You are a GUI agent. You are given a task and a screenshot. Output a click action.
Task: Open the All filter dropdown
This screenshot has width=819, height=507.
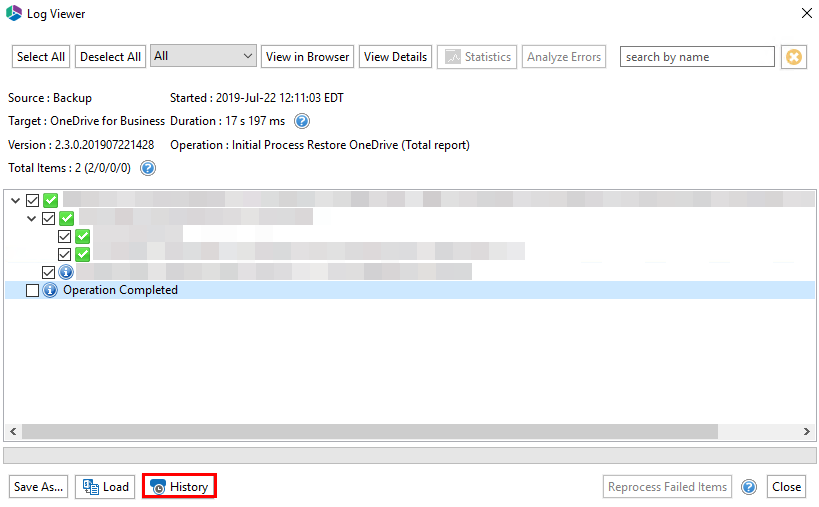click(x=203, y=56)
